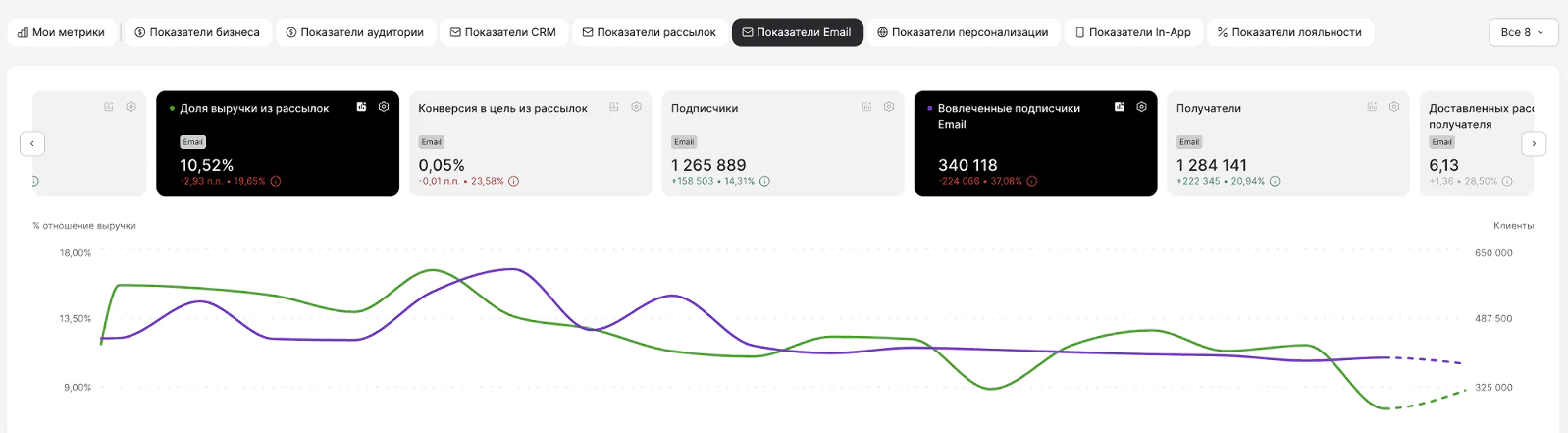Switch to Показатели аудитории tab
The image size is (1568, 433).
355,32
